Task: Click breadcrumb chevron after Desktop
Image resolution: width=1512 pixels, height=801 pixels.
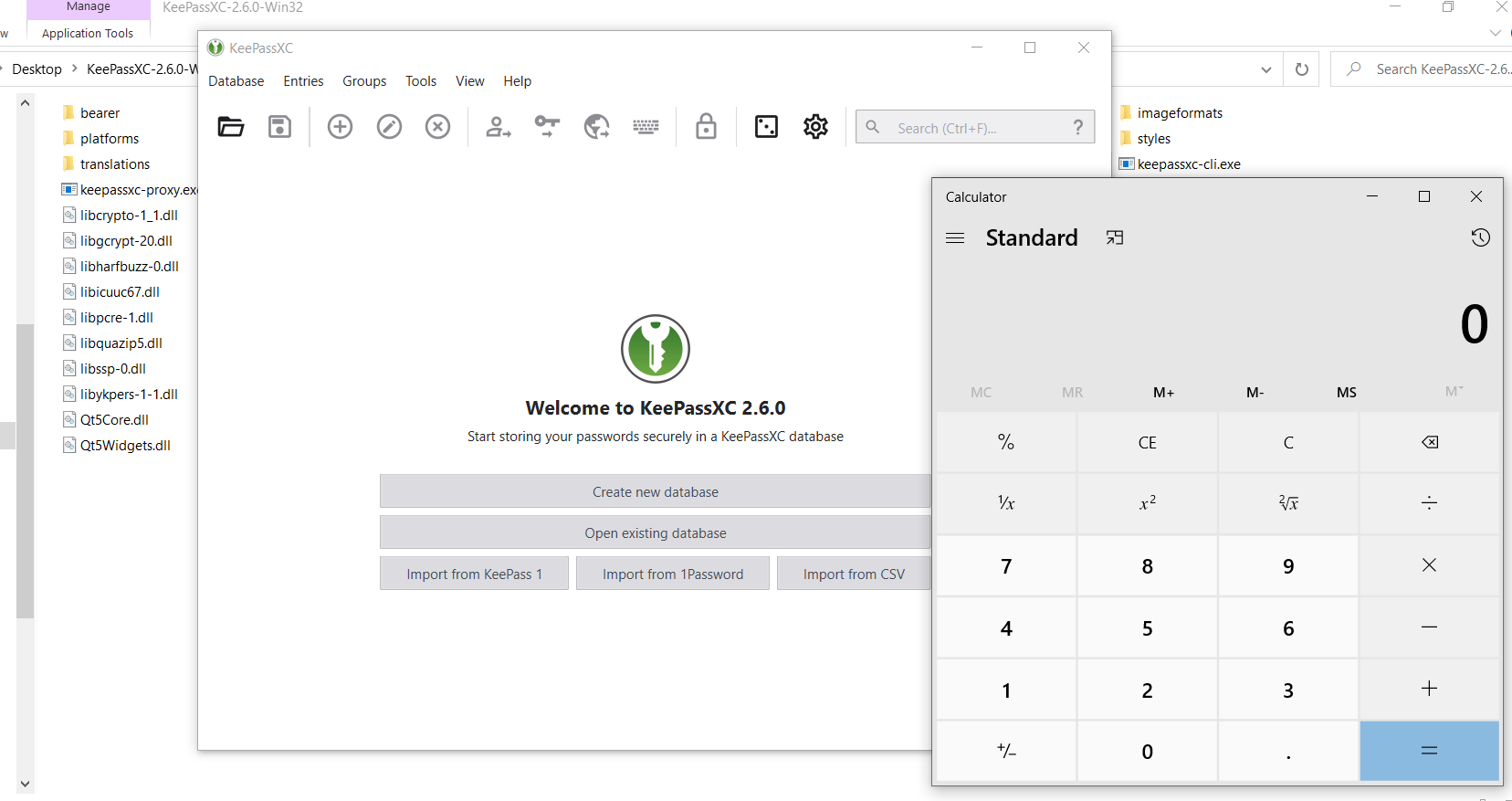Action: tap(74, 69)
